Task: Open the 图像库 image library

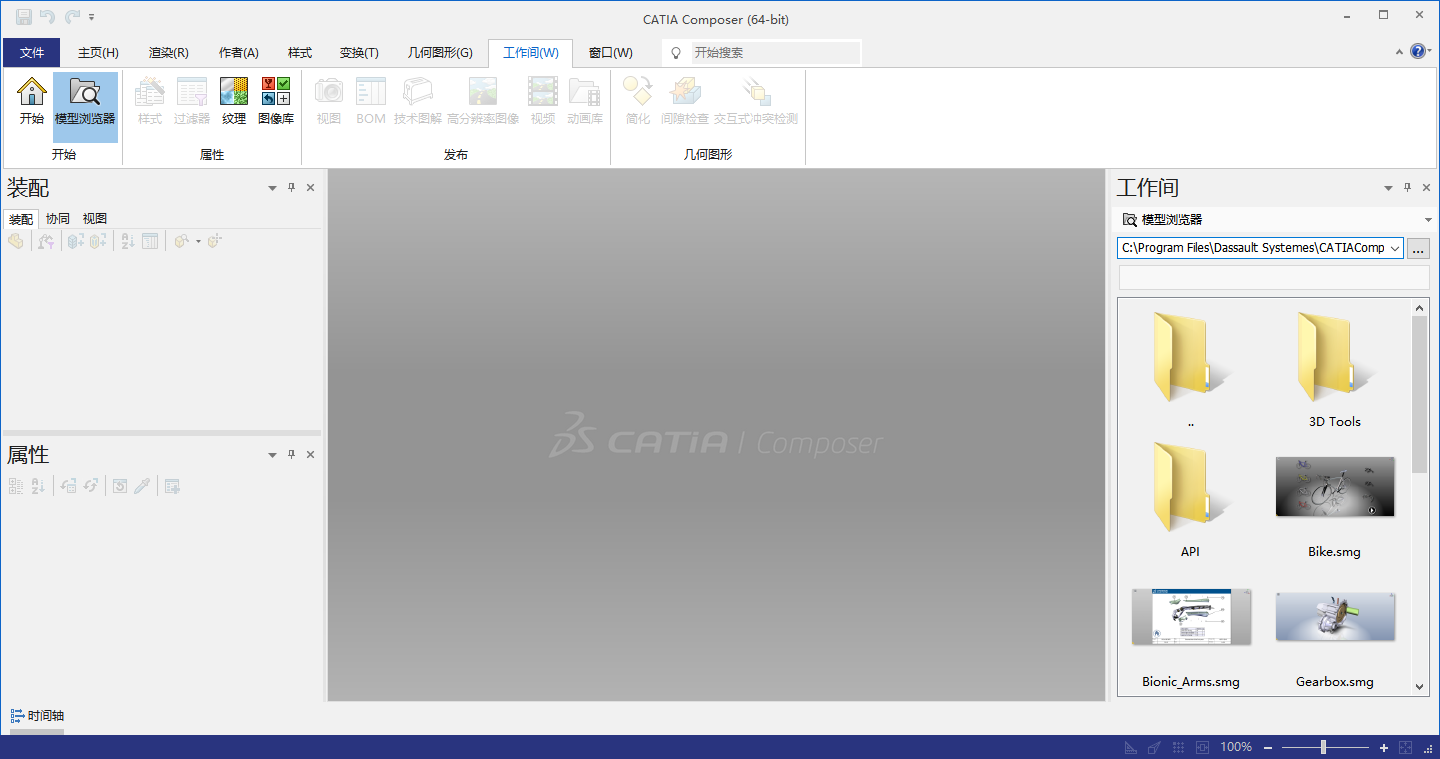Action: tap(276, 103)
